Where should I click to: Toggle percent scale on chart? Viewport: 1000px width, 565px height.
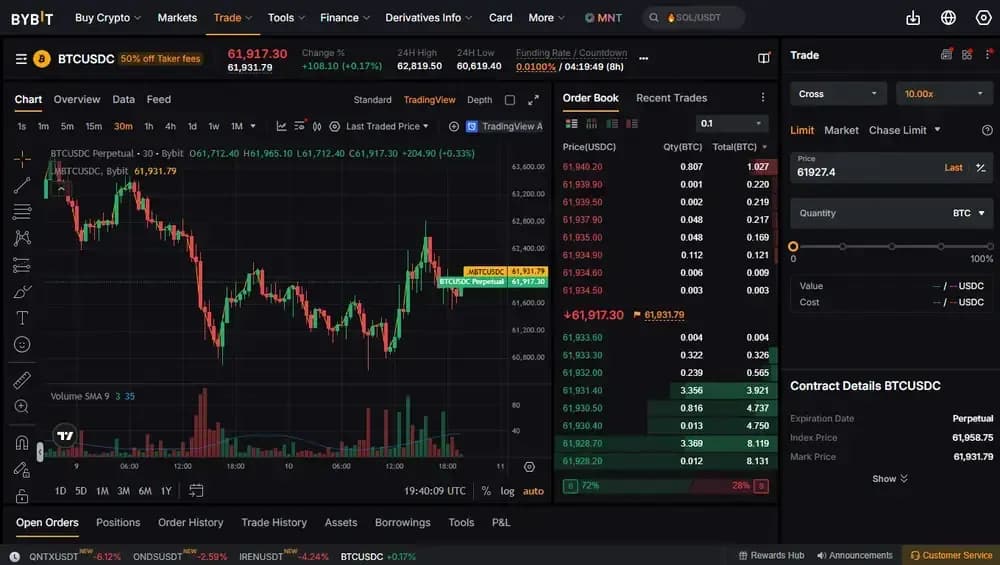[x=486, y=491]
